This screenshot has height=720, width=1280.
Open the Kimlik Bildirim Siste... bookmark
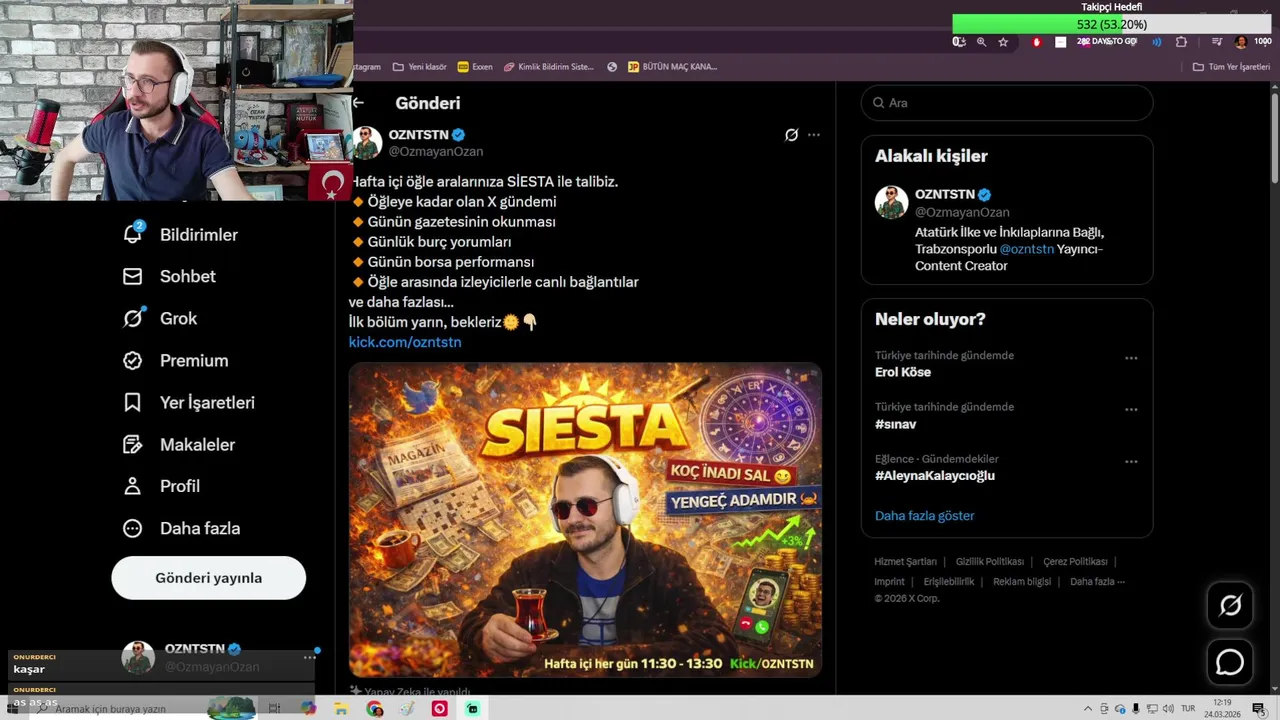pos(549,67)
